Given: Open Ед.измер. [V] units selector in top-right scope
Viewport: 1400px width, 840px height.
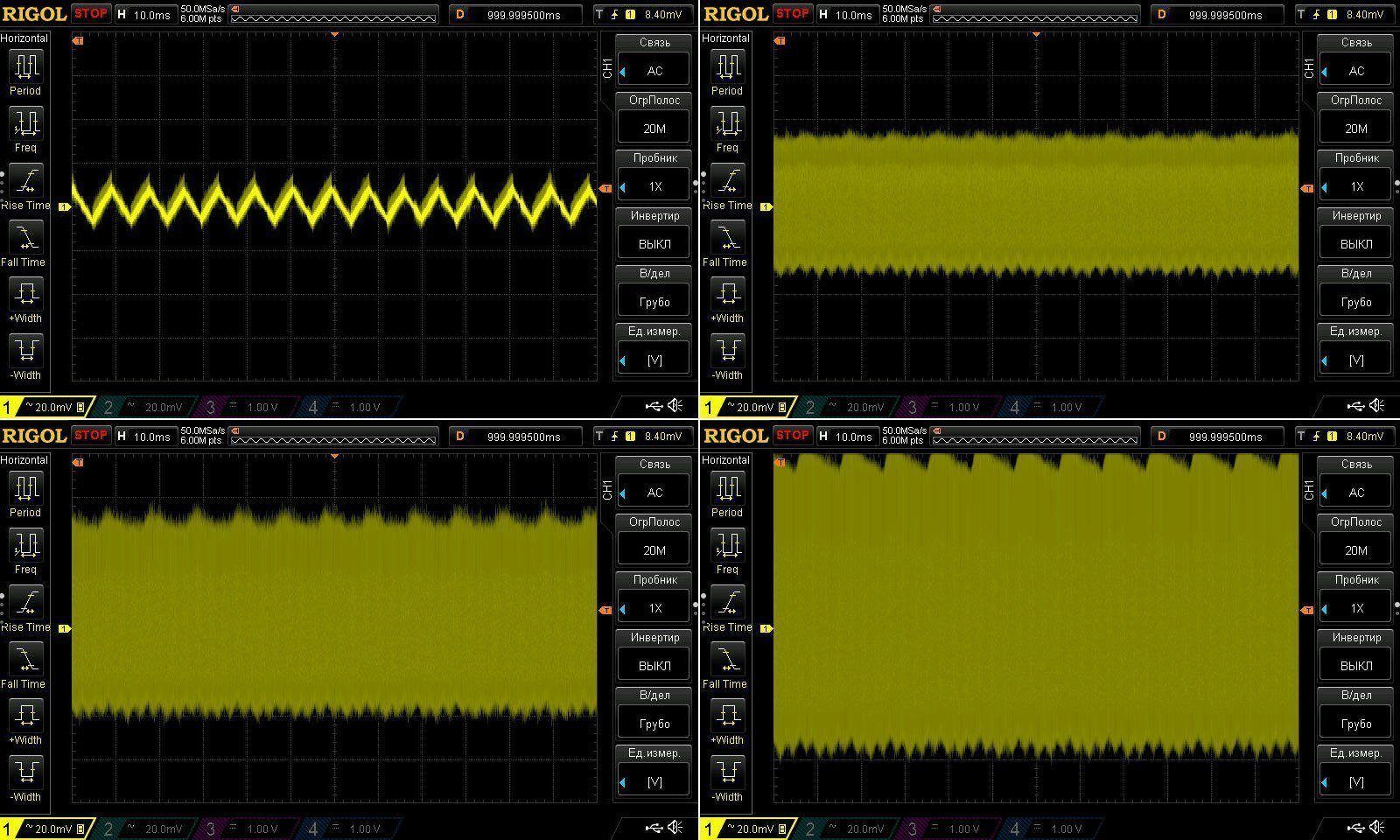Looking at the screenshot, I should pos(1355,360).
